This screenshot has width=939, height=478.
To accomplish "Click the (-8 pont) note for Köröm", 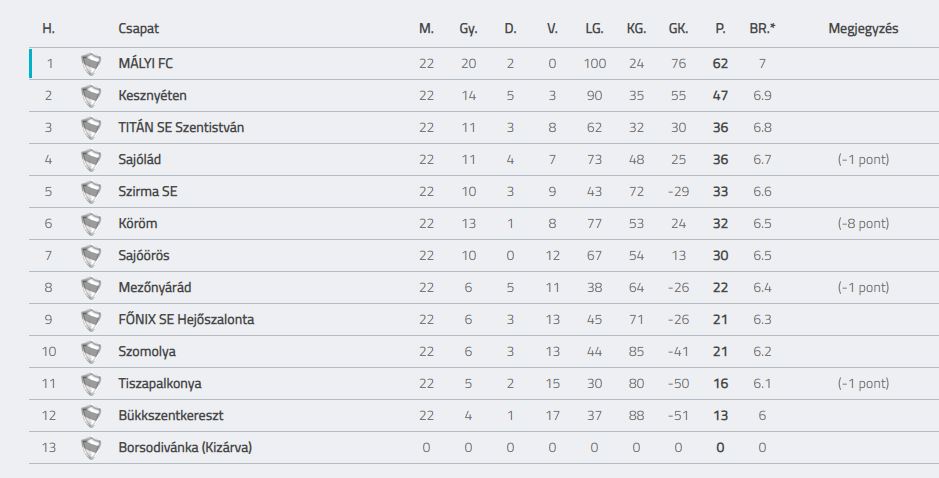I will pos(864,223).
